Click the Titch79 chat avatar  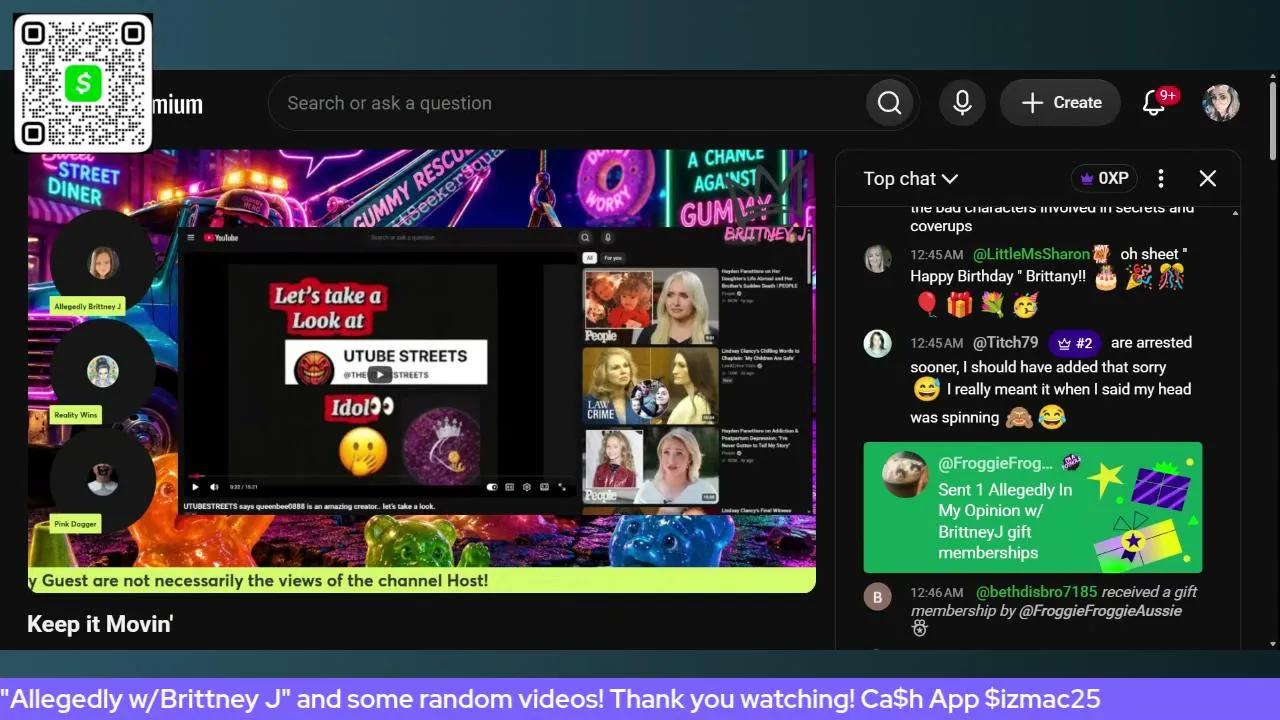(x=878, y=344)
